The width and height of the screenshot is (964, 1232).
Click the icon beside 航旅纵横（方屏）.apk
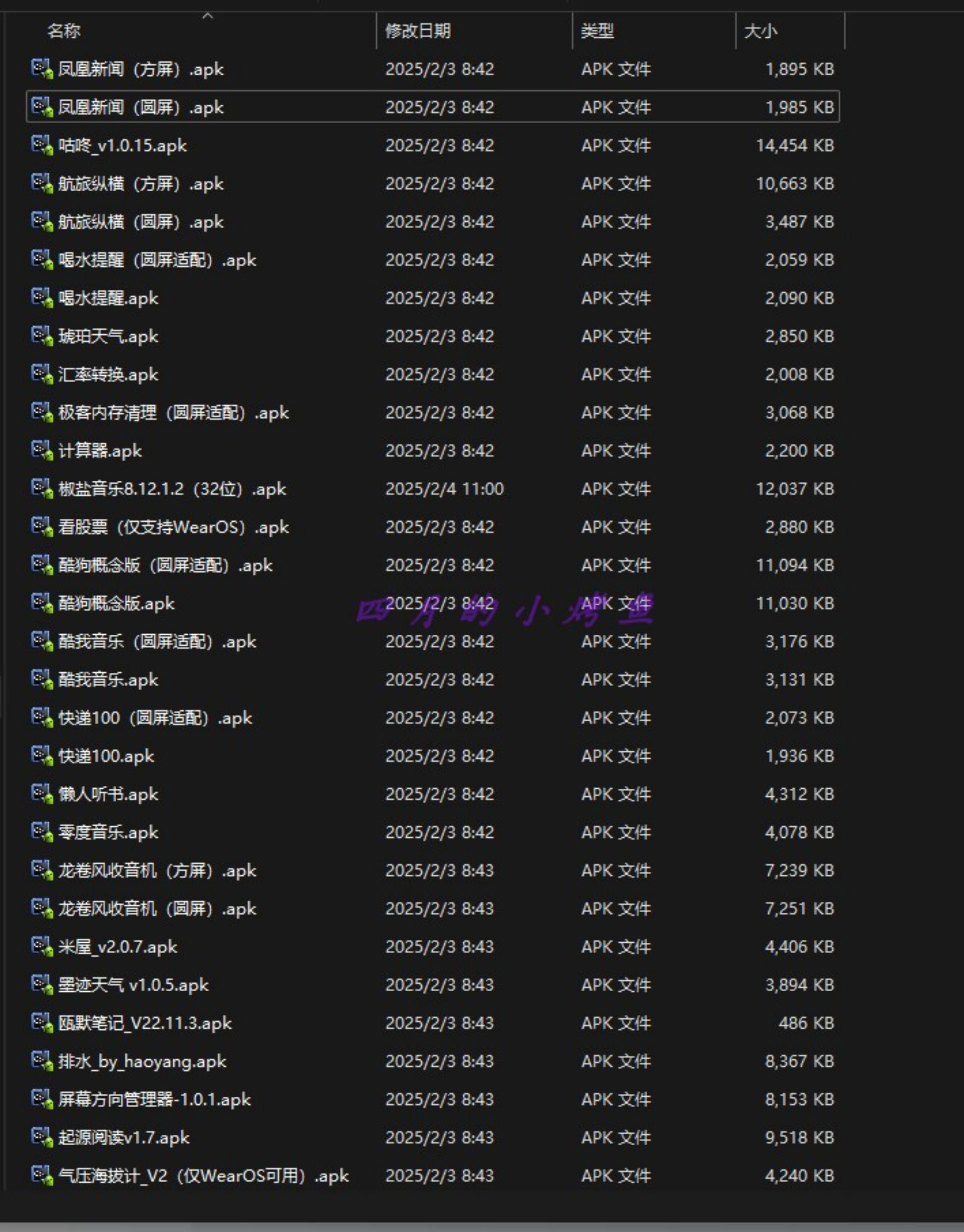(x=42, y=183)
